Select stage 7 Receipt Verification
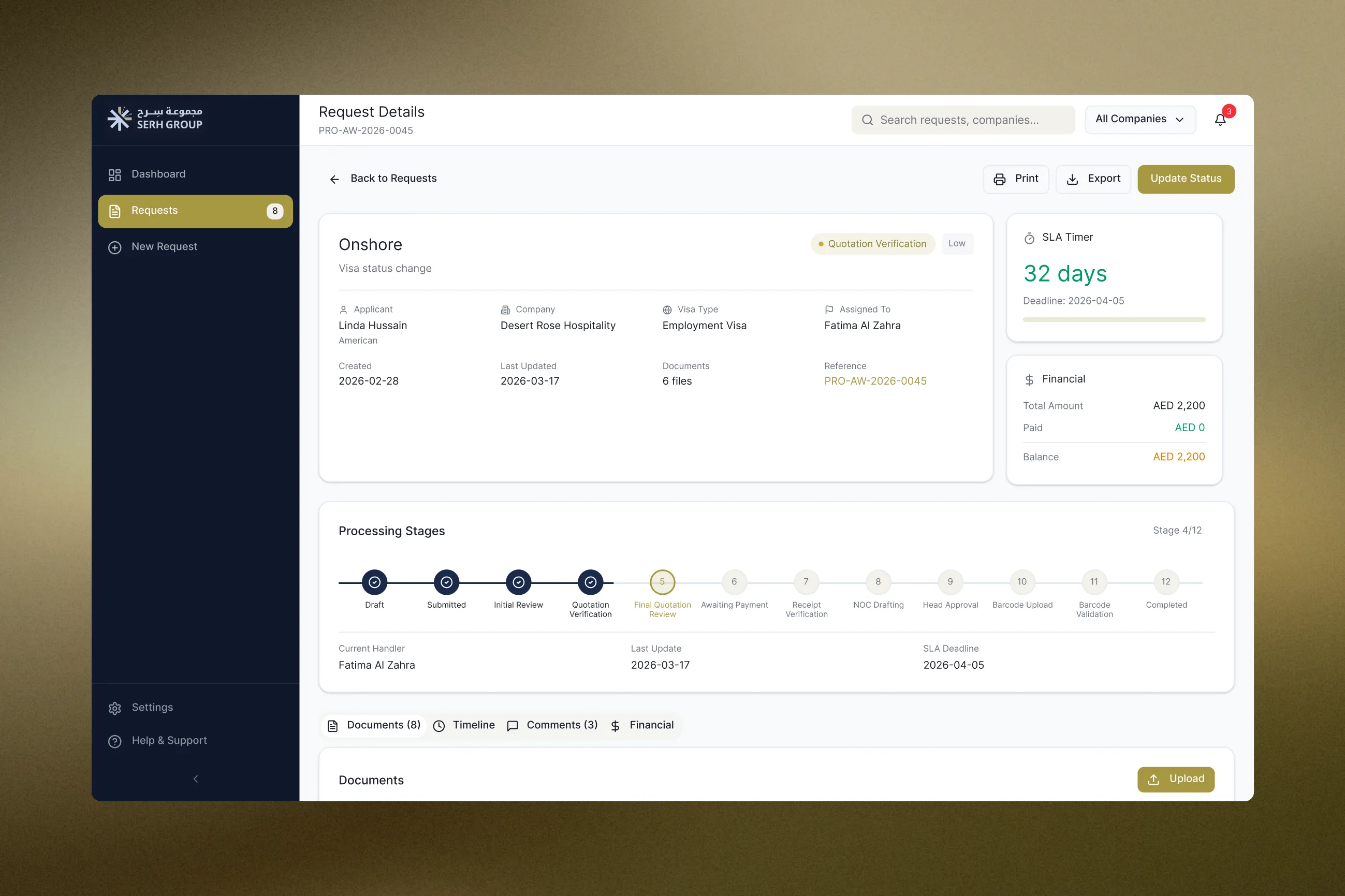 (x=806, y=582)
